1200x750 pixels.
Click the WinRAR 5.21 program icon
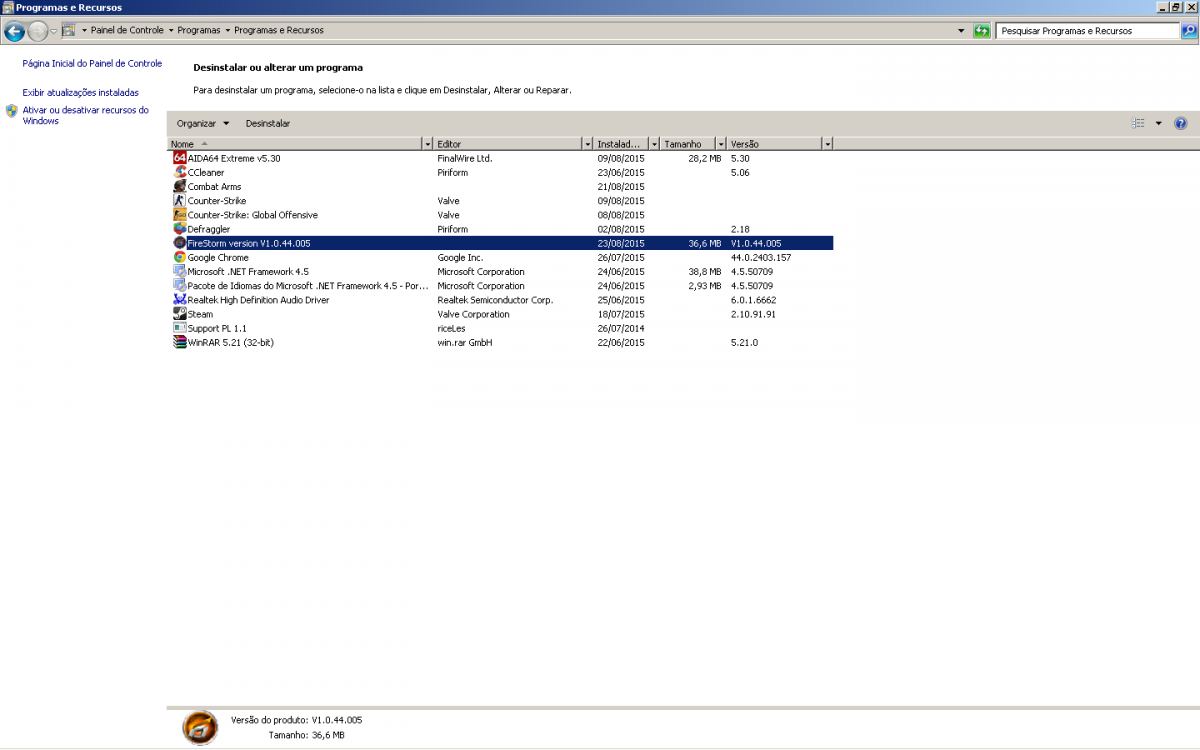coord(180,342)
